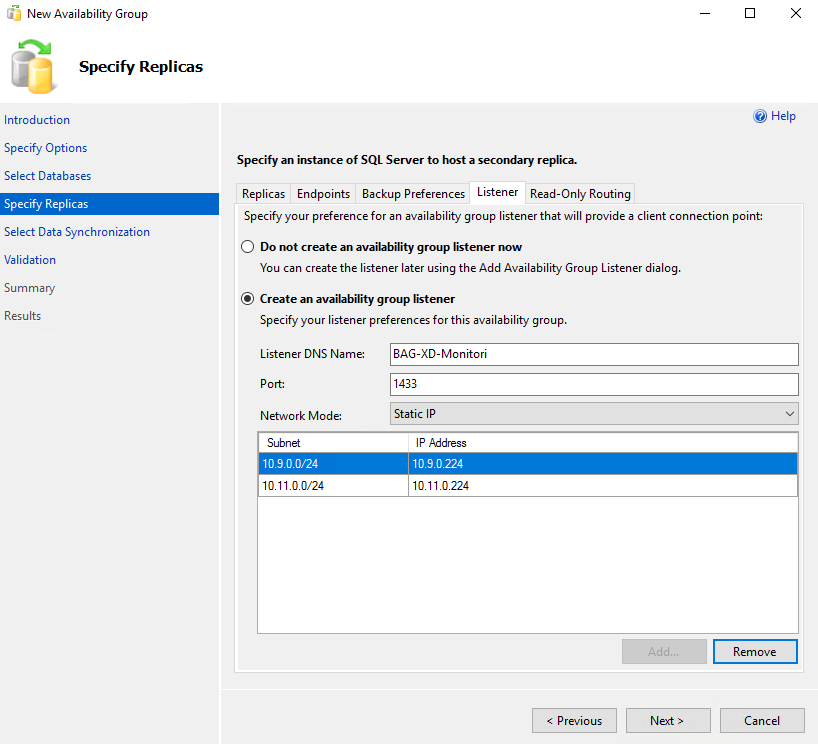
Task: Switch to the Endpoints tab
Action: click(x=323, y=194)
